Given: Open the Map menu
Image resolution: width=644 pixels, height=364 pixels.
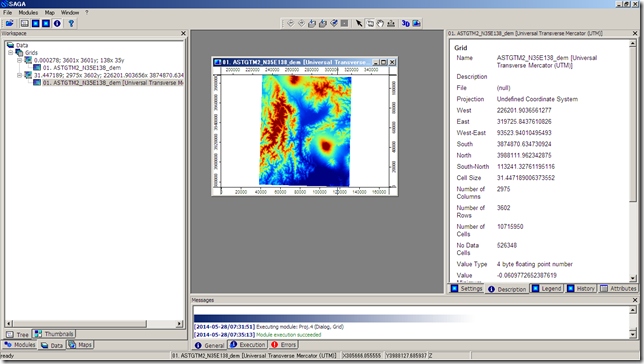Looking at the screenshot, I should [50, 13].
